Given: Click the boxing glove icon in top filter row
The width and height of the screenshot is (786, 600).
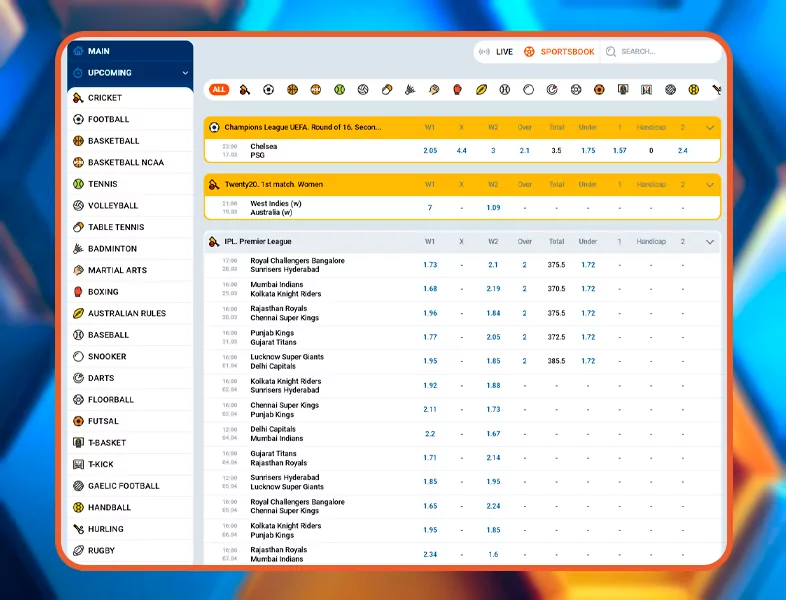Looking at the screenshot, I should [x=457, y=89].
